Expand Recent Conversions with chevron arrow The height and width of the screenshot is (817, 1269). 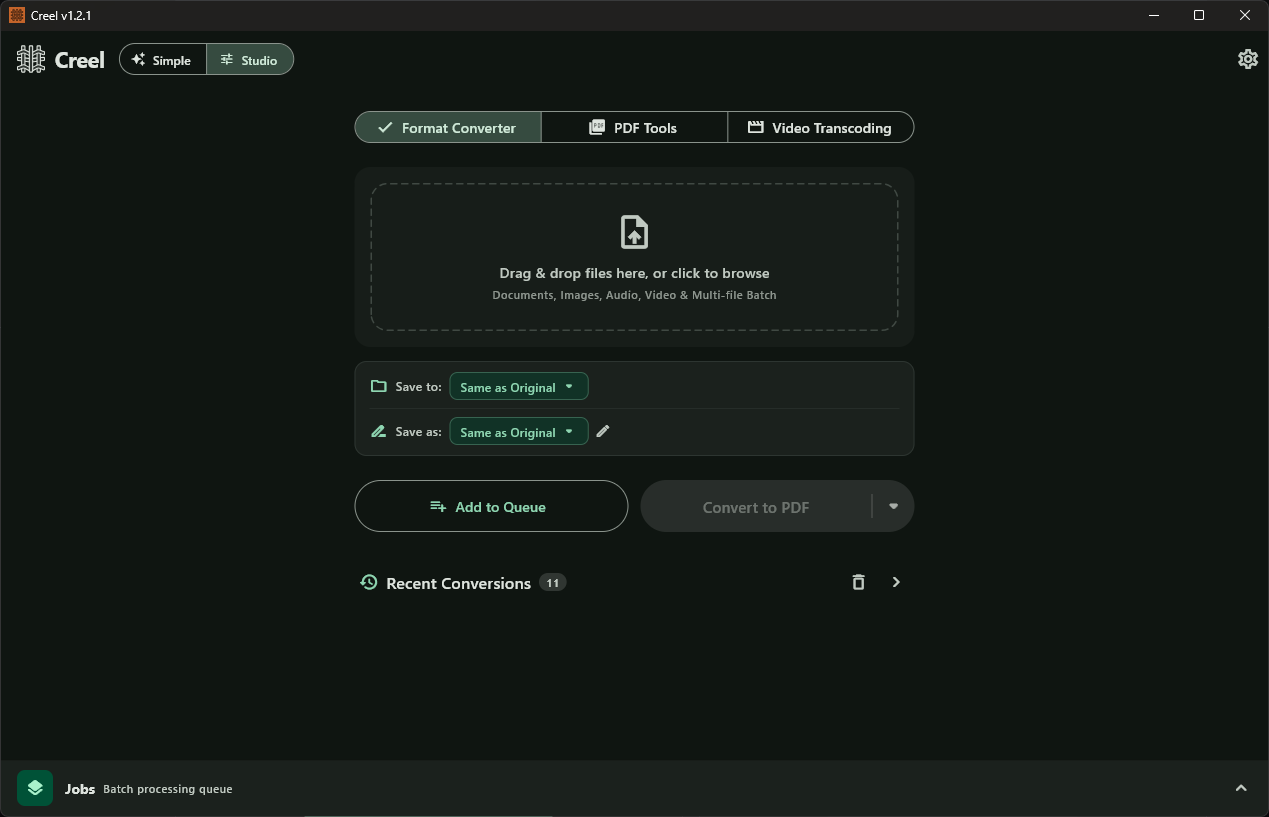896,582
